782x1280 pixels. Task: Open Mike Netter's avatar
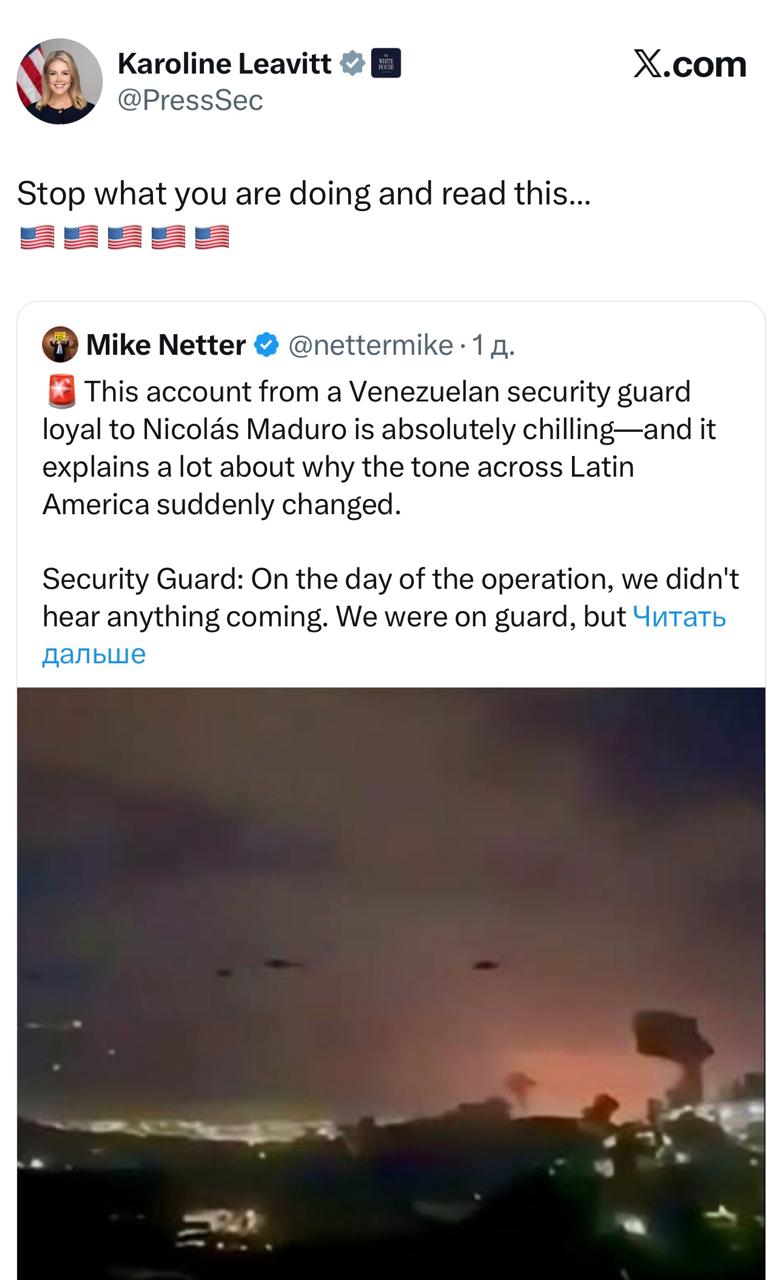pyautogui.click(x=60, y=345)
